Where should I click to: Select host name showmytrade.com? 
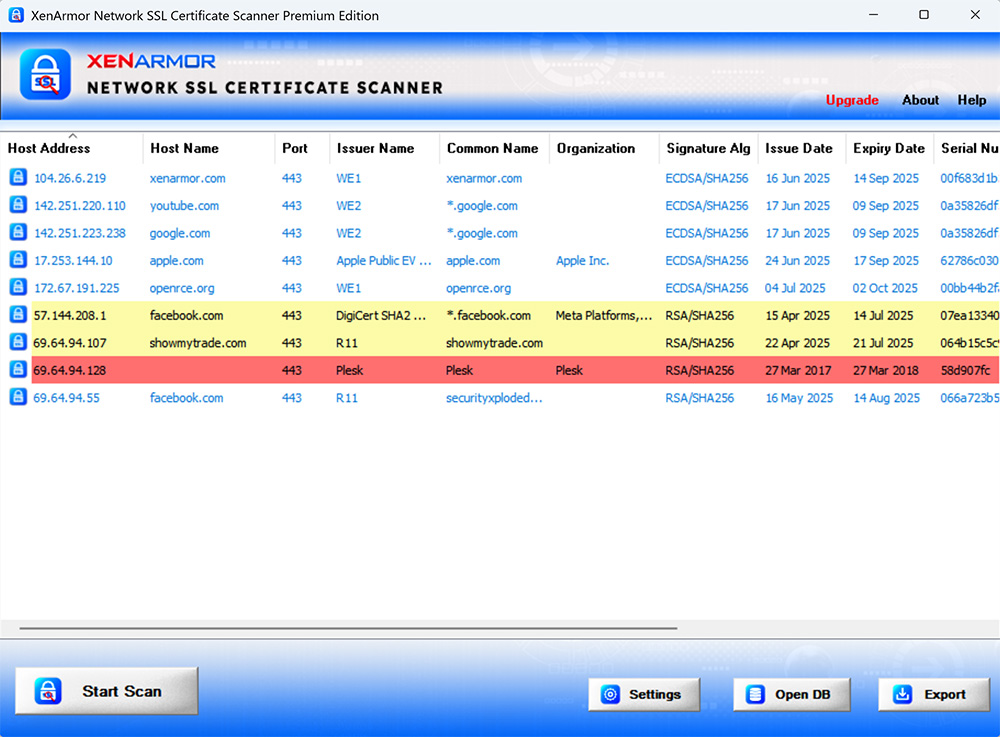pos(198,343)
